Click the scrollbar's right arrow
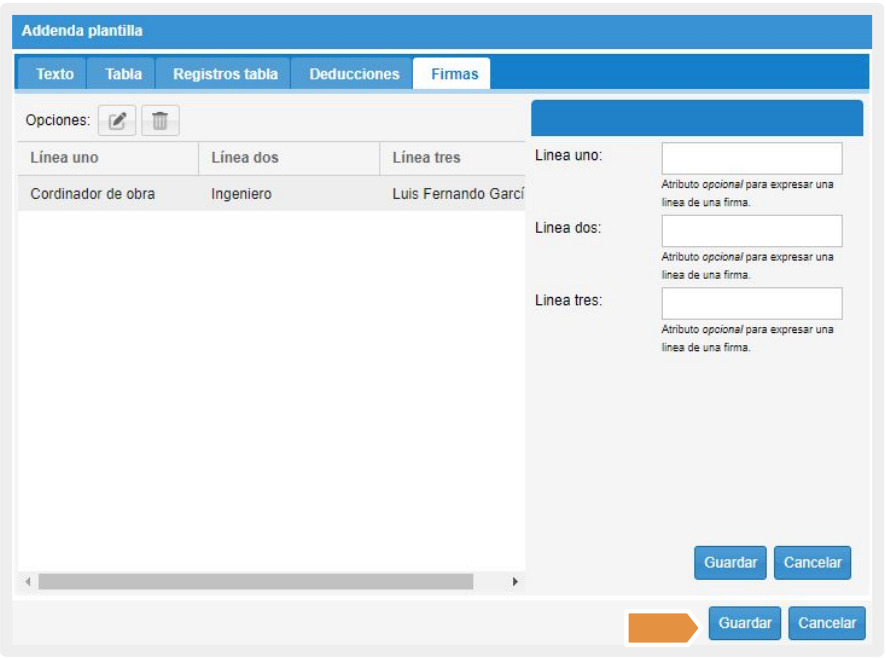Viewport: 886px width, 658px height. [x=515, y=581]
